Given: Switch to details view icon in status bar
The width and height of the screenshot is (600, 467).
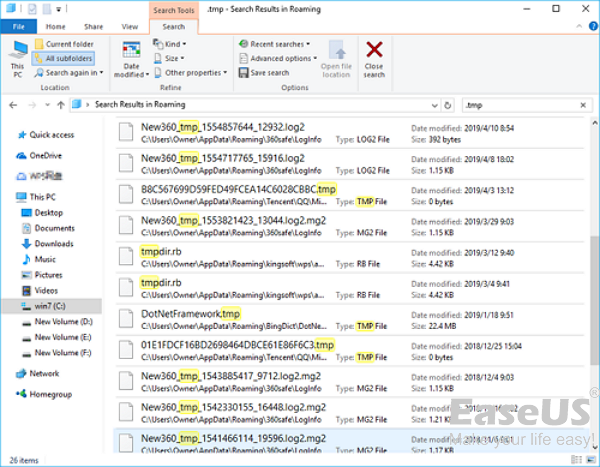Looking at the screenshot, I should (576, 459).
